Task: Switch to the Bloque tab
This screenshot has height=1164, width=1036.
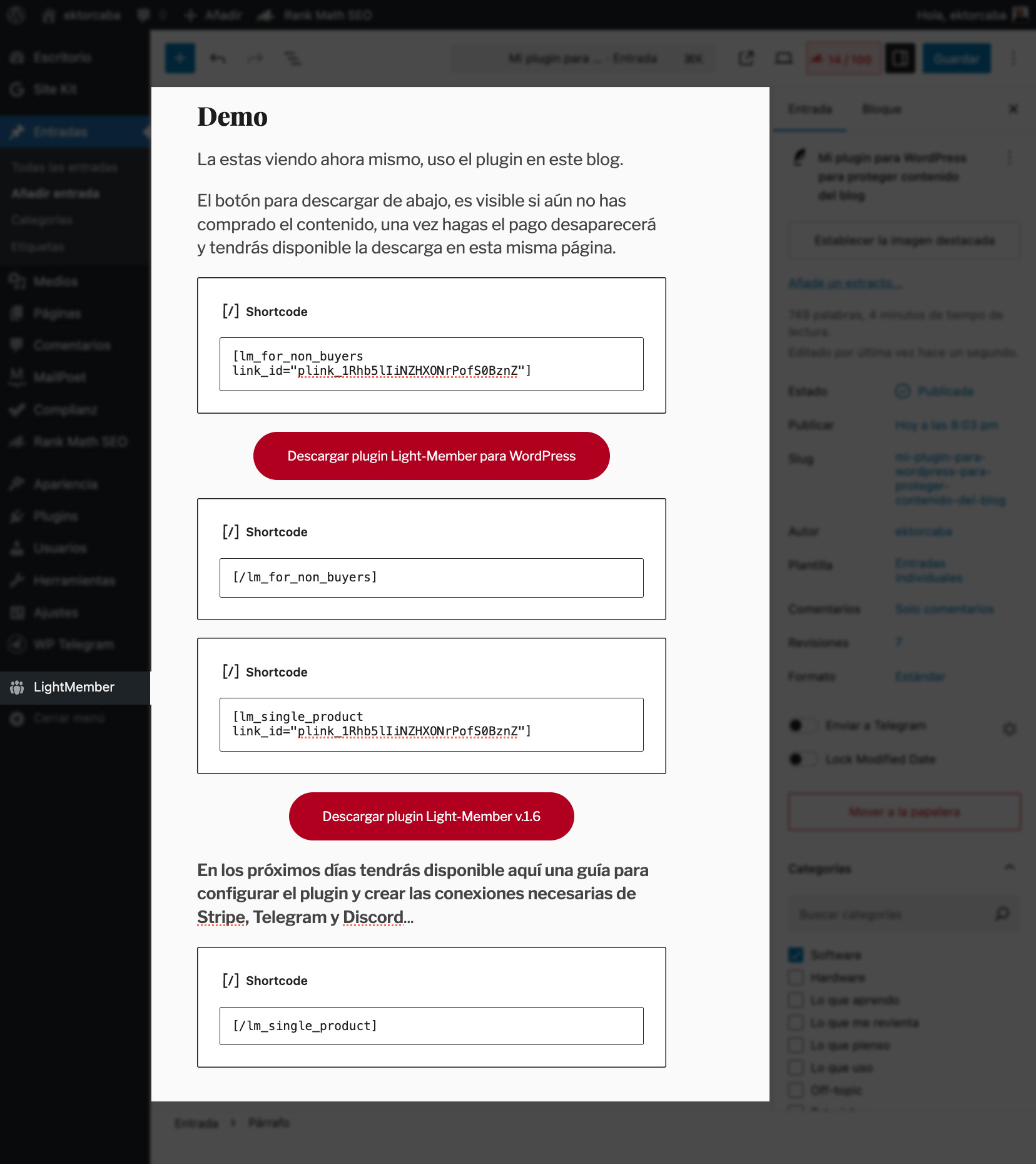Action: pyautogui.click(x=881, y=110)
